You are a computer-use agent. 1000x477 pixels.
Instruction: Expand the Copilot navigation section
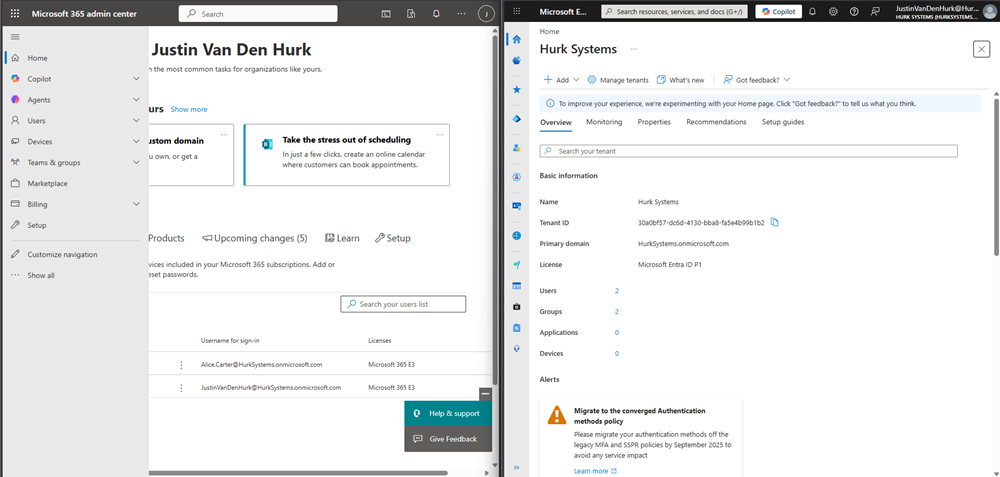tap(136, 78)
